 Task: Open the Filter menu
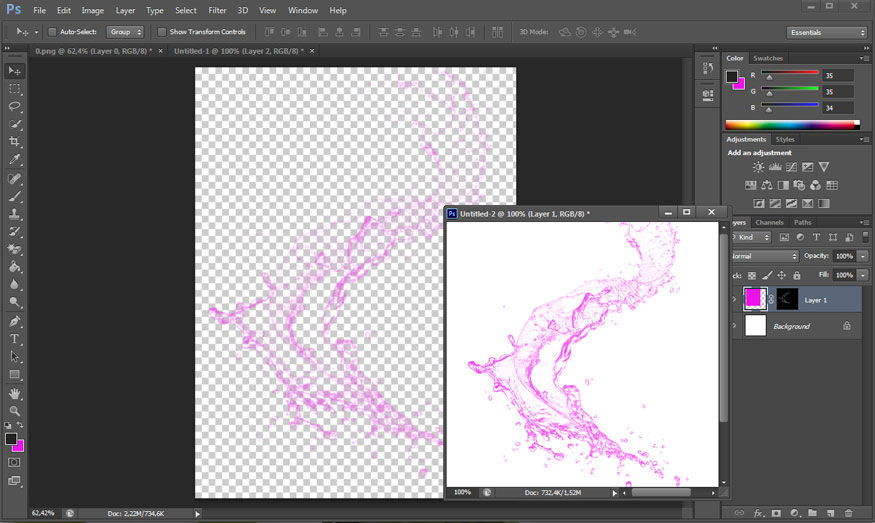pyautogui.click(x=217, y=10)
